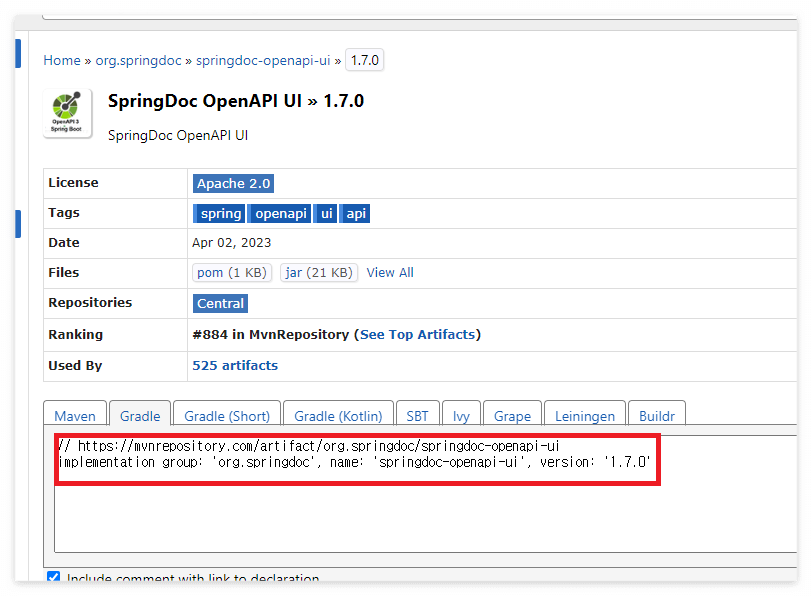Open springdoc-openapi-ui breadcrumb link
The height and width of the screenshot is (596, 812).
263,61
